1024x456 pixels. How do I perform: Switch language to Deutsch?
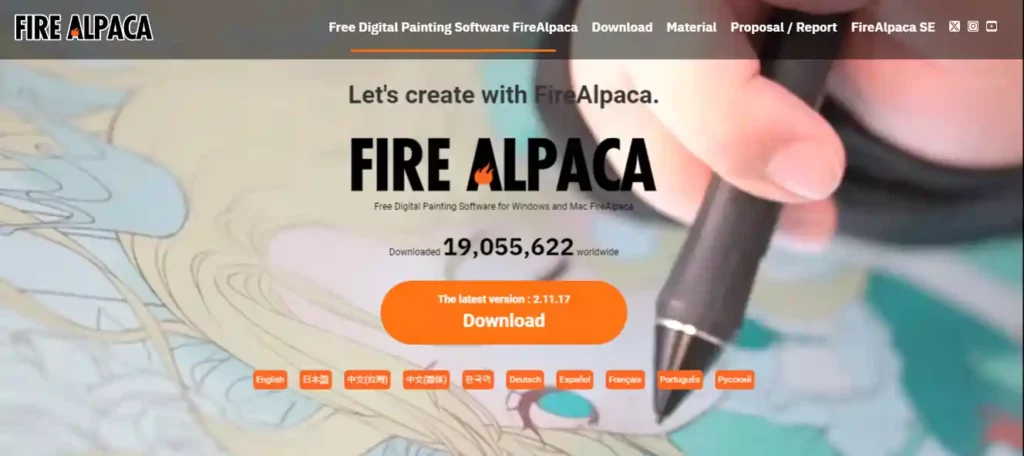tap(525, 380)
